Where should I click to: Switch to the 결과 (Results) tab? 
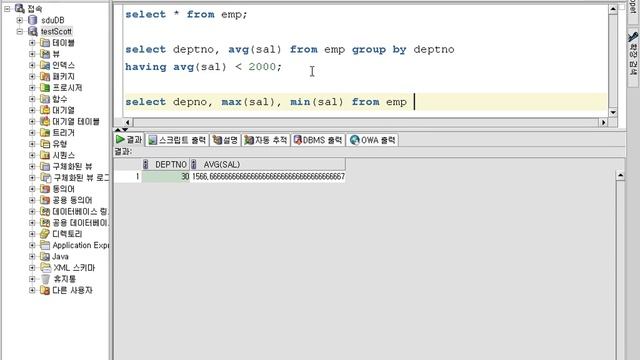129,140
